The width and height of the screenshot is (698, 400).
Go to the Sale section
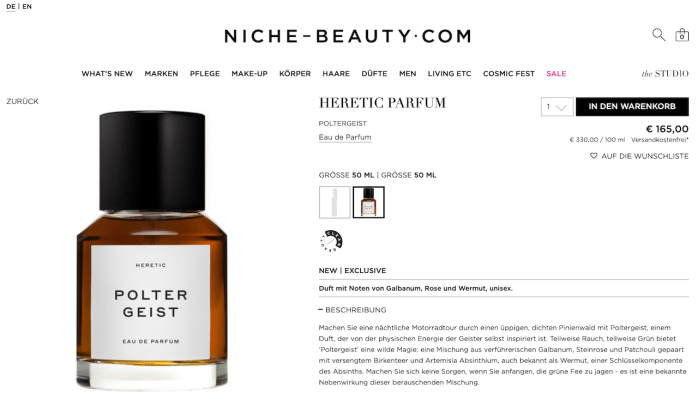point(556,73)
